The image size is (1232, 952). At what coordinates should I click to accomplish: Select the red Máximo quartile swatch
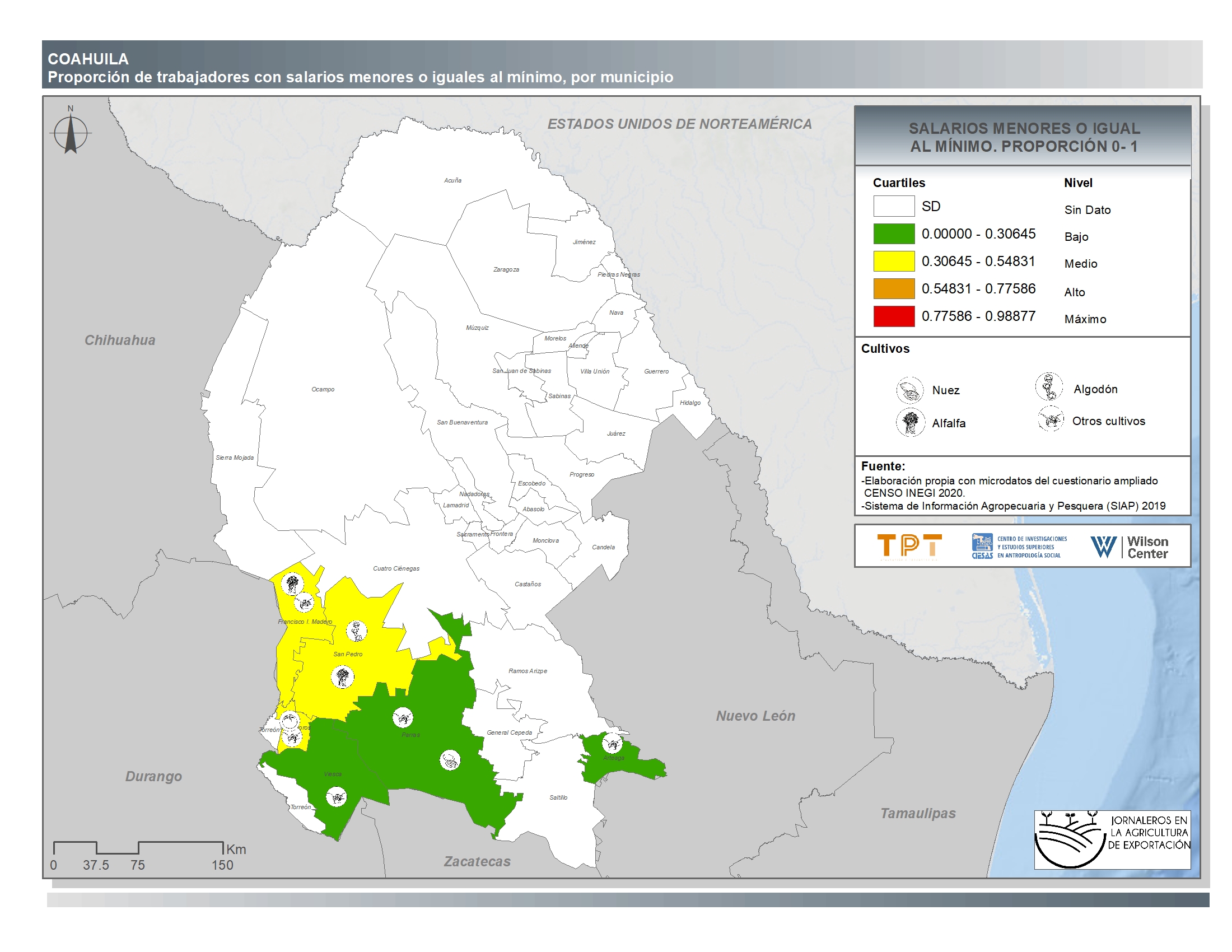coord(894,316)
